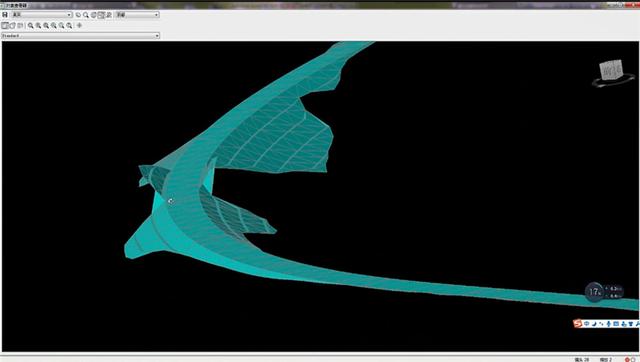Click the first zoom magnifier in second row
The image size is (640, 362).
(31, 25)
